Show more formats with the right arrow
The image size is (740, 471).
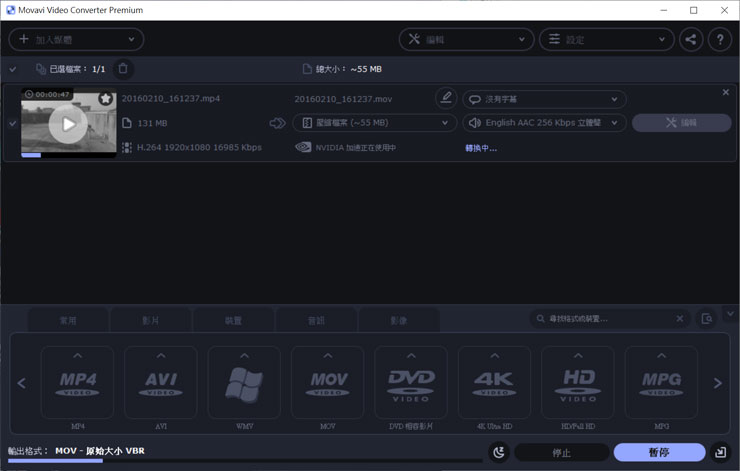coord(718,383)
